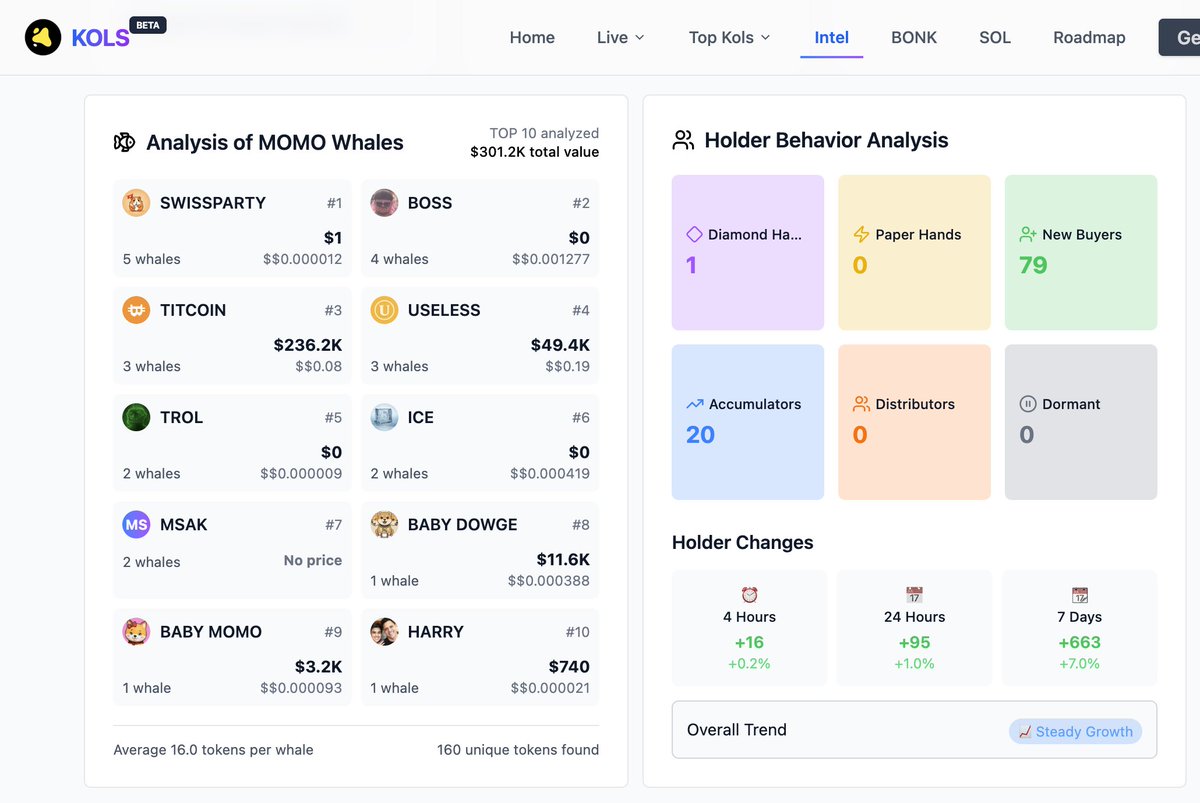This screenshot has height=803, width=1200.
Task: Click the Steady Growth trend badge
Action: click(x=1075, y=732)
